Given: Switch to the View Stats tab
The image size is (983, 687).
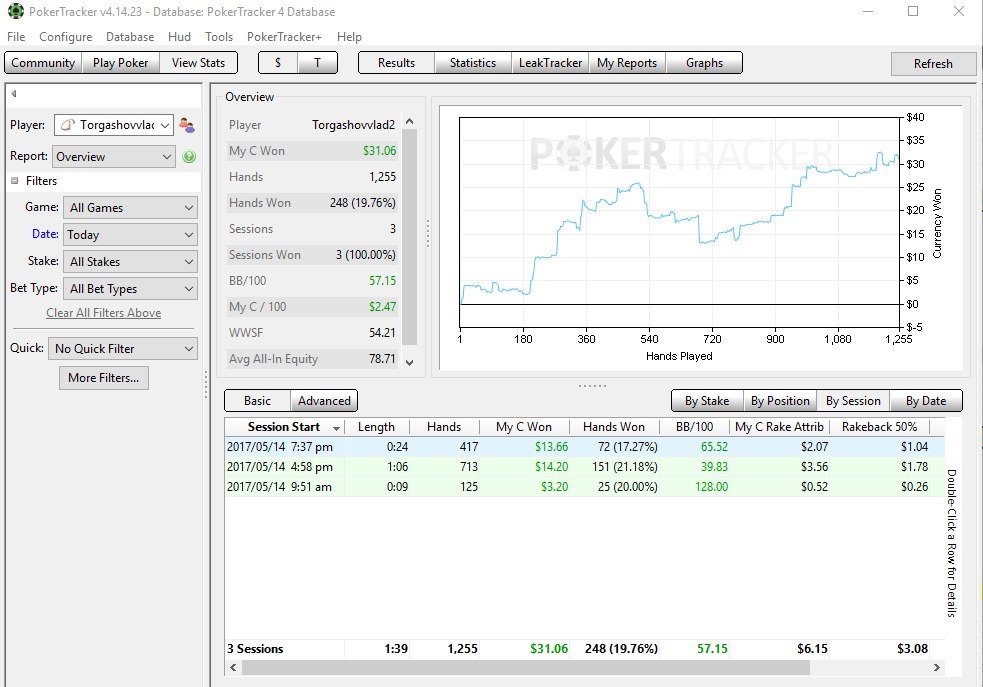Looking at the screenshot, I should point(198,63).
